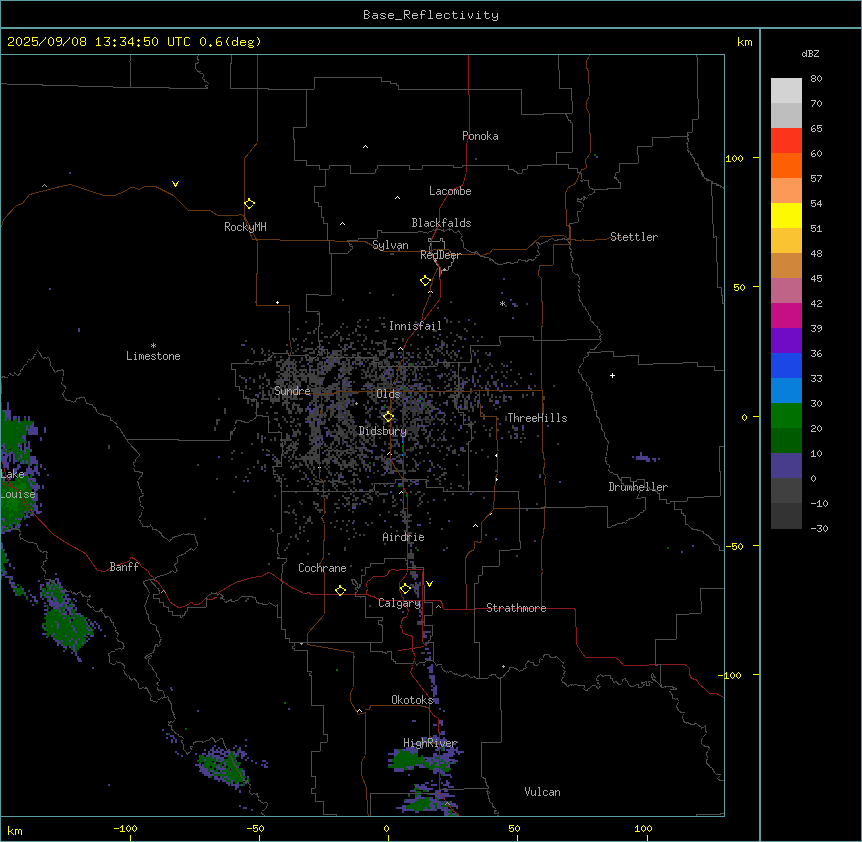Click the -100 tick on the bottom axis
The height and width of the screenshot is (842, 862).
coord(125,828)
